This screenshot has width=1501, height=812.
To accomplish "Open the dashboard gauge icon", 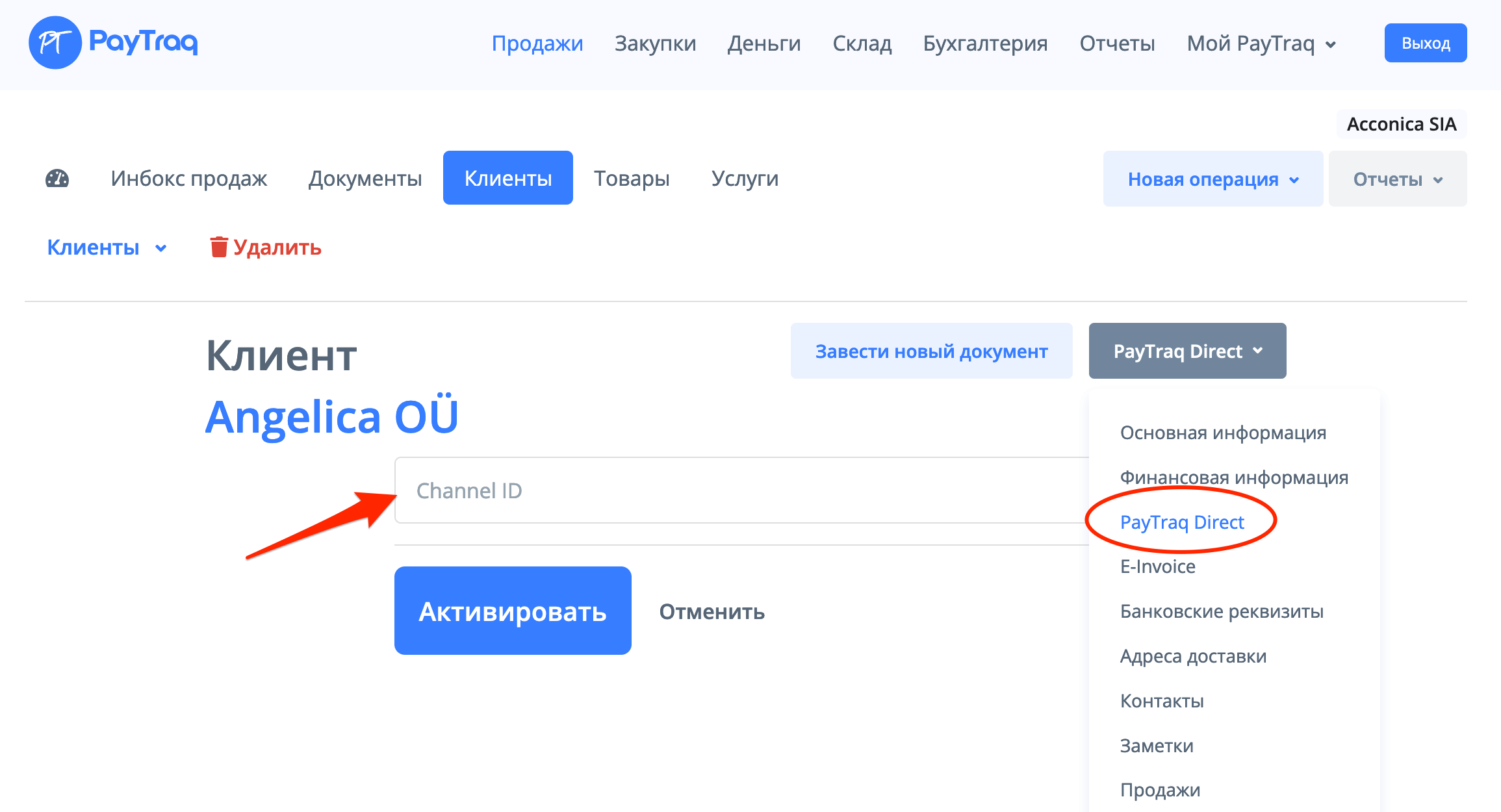I will (57, 179).
